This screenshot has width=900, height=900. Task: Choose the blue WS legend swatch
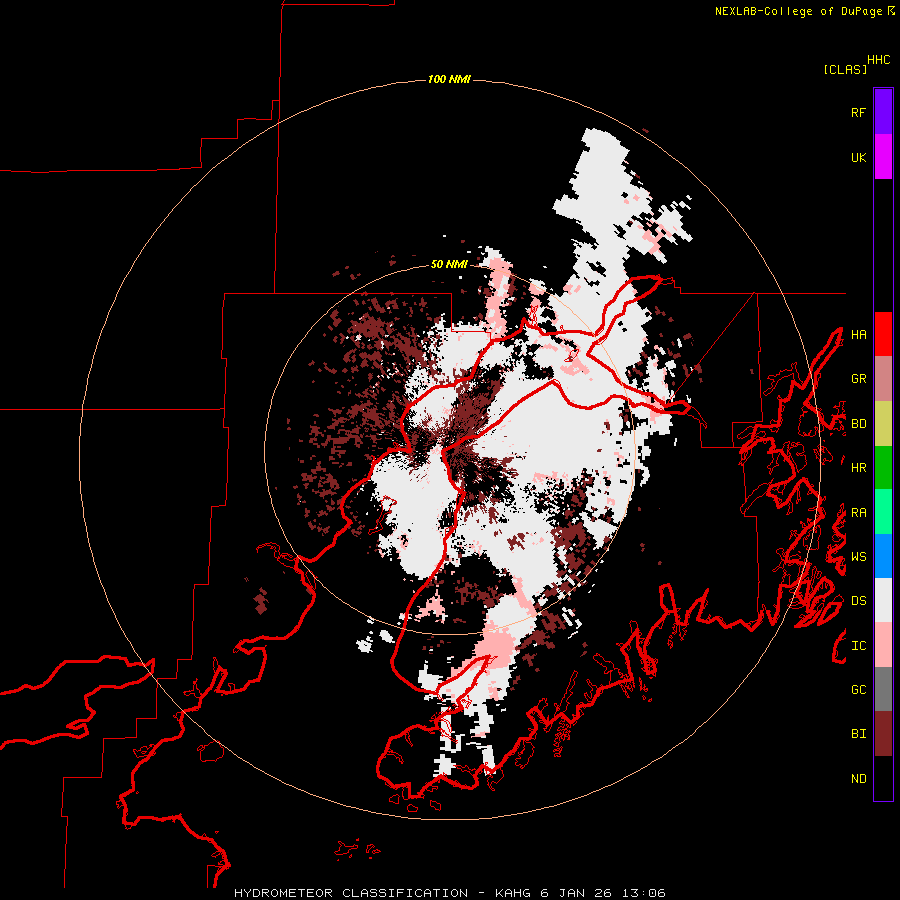(883, 556)
